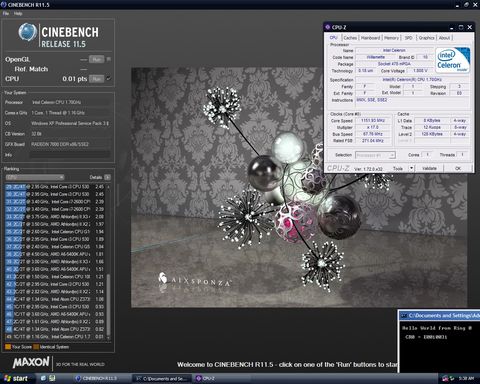Toggle the CPU test checkbox
The width and height of the screenshot is (480, 384).
[109, 79]
